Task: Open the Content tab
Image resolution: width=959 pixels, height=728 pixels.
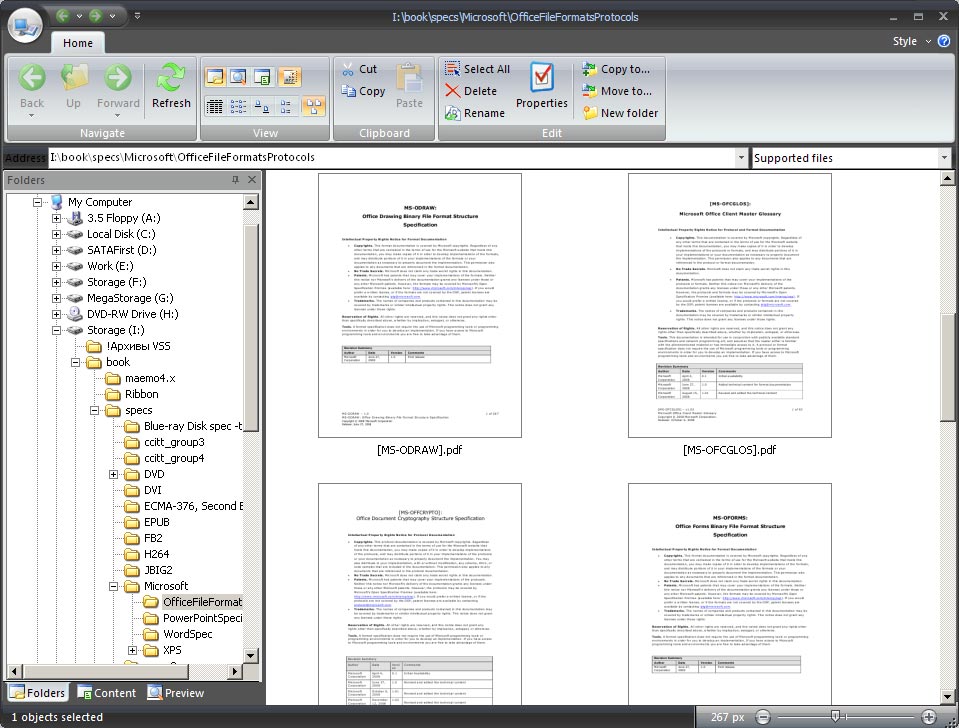Action: [x=106, y=693]
